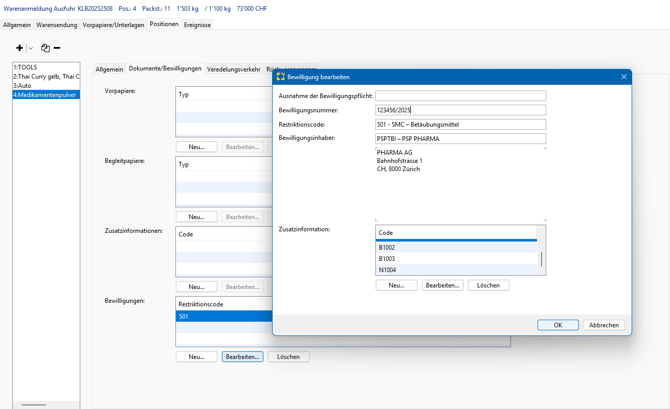Viewport: 670px width, 409px height.
Task: Click the minus icon to remove position
Action: pyautogui.click(x=57, y=48)
